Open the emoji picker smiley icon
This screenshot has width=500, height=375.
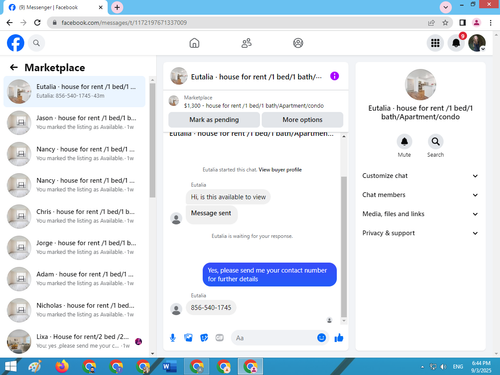[x=321, y=338]
